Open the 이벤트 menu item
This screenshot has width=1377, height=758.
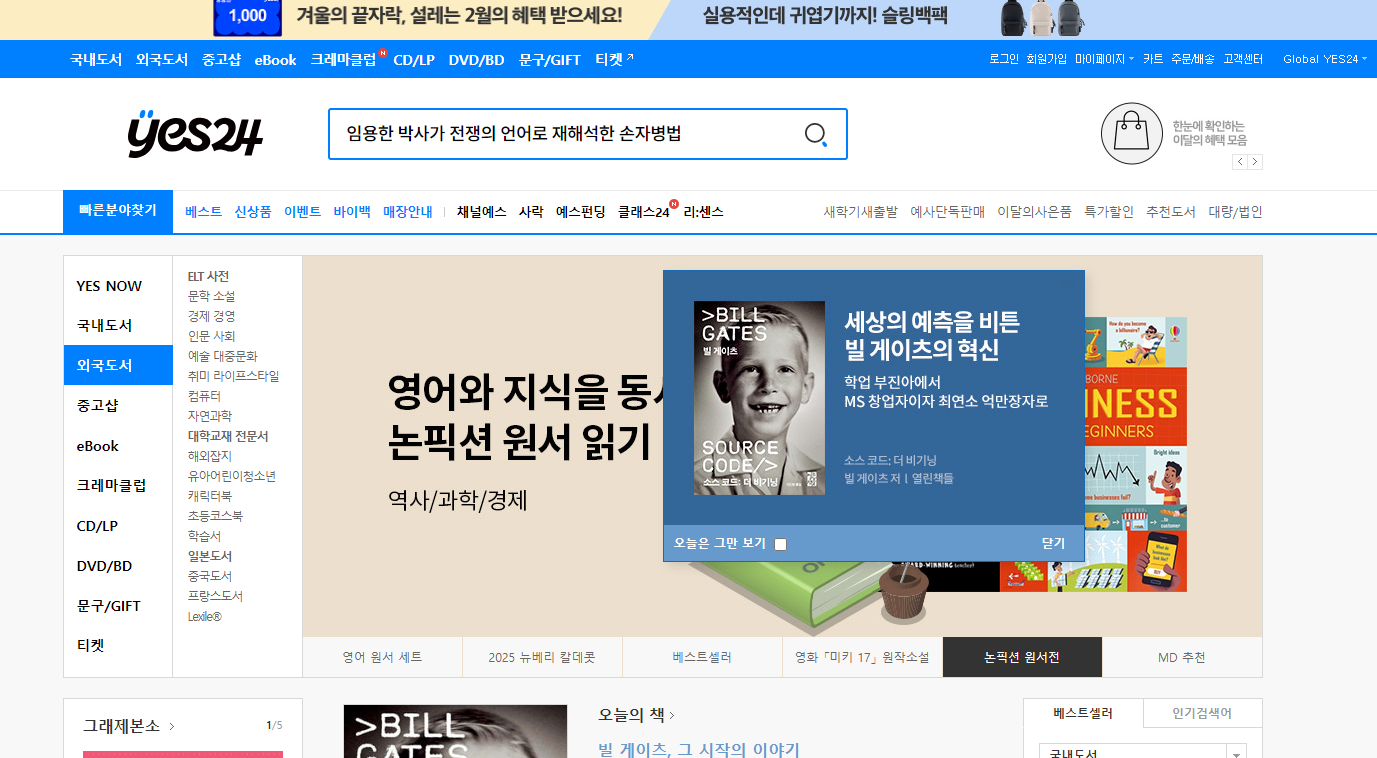click(x=303, y=212)
